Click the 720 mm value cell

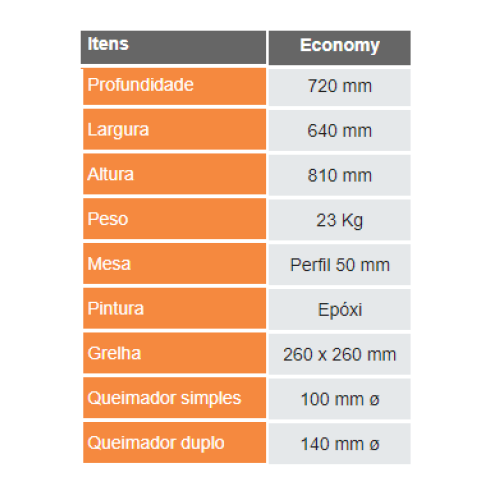point(340,87)
